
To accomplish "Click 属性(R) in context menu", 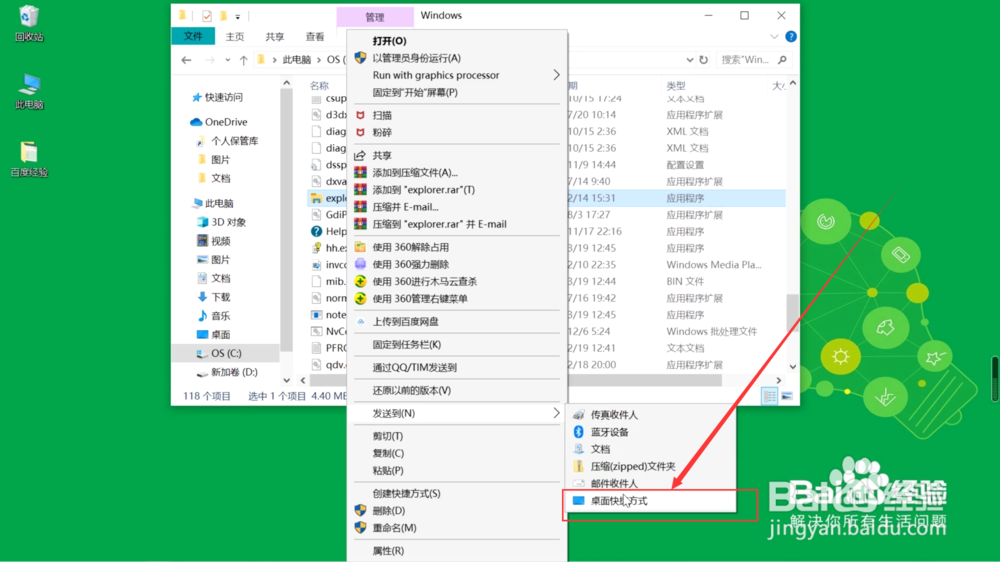I will 457,551.
